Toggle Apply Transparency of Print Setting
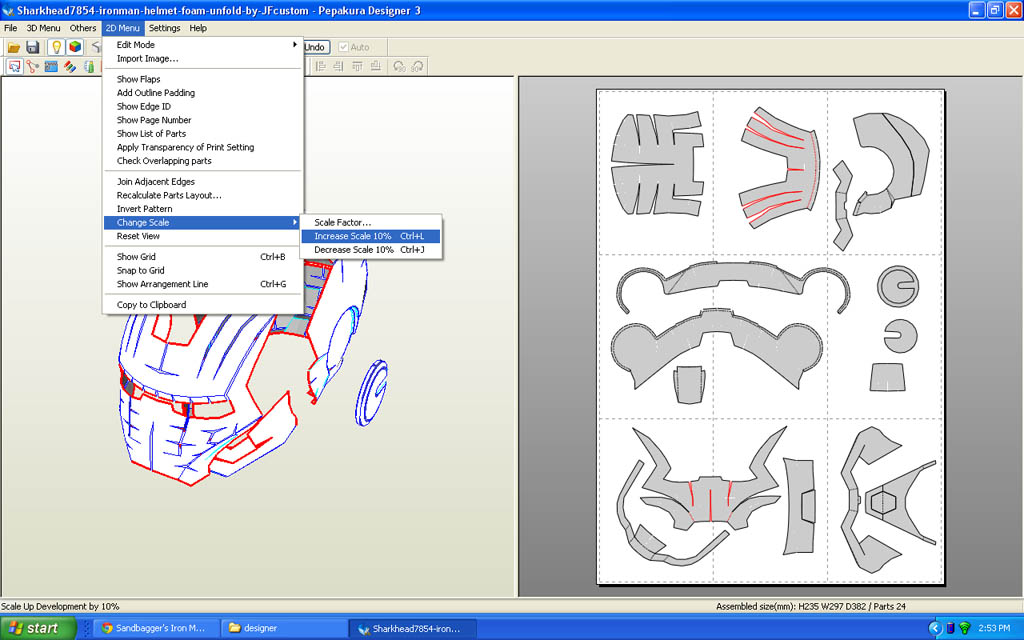The height and width of the screenshot is (640, 1024). pos(203,148)
